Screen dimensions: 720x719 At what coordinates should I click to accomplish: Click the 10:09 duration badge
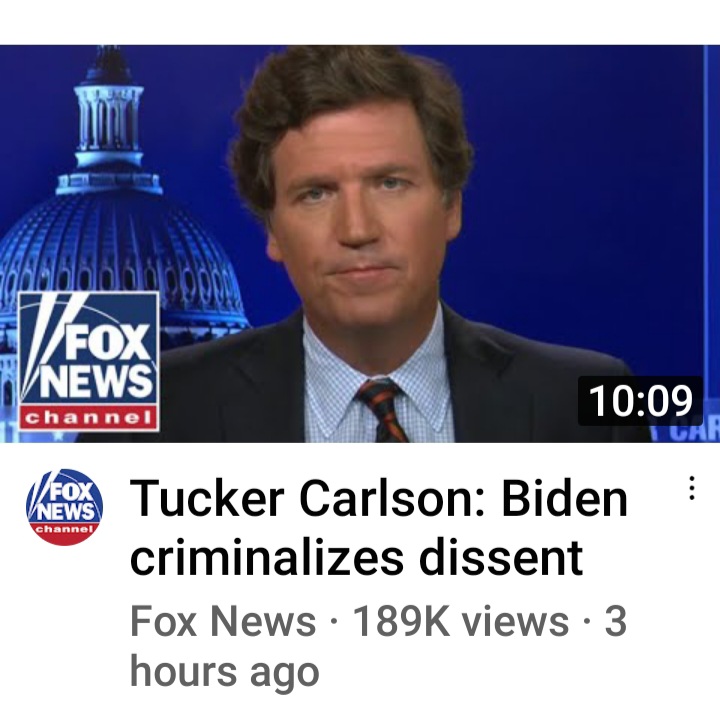click(x=640, y=401)
